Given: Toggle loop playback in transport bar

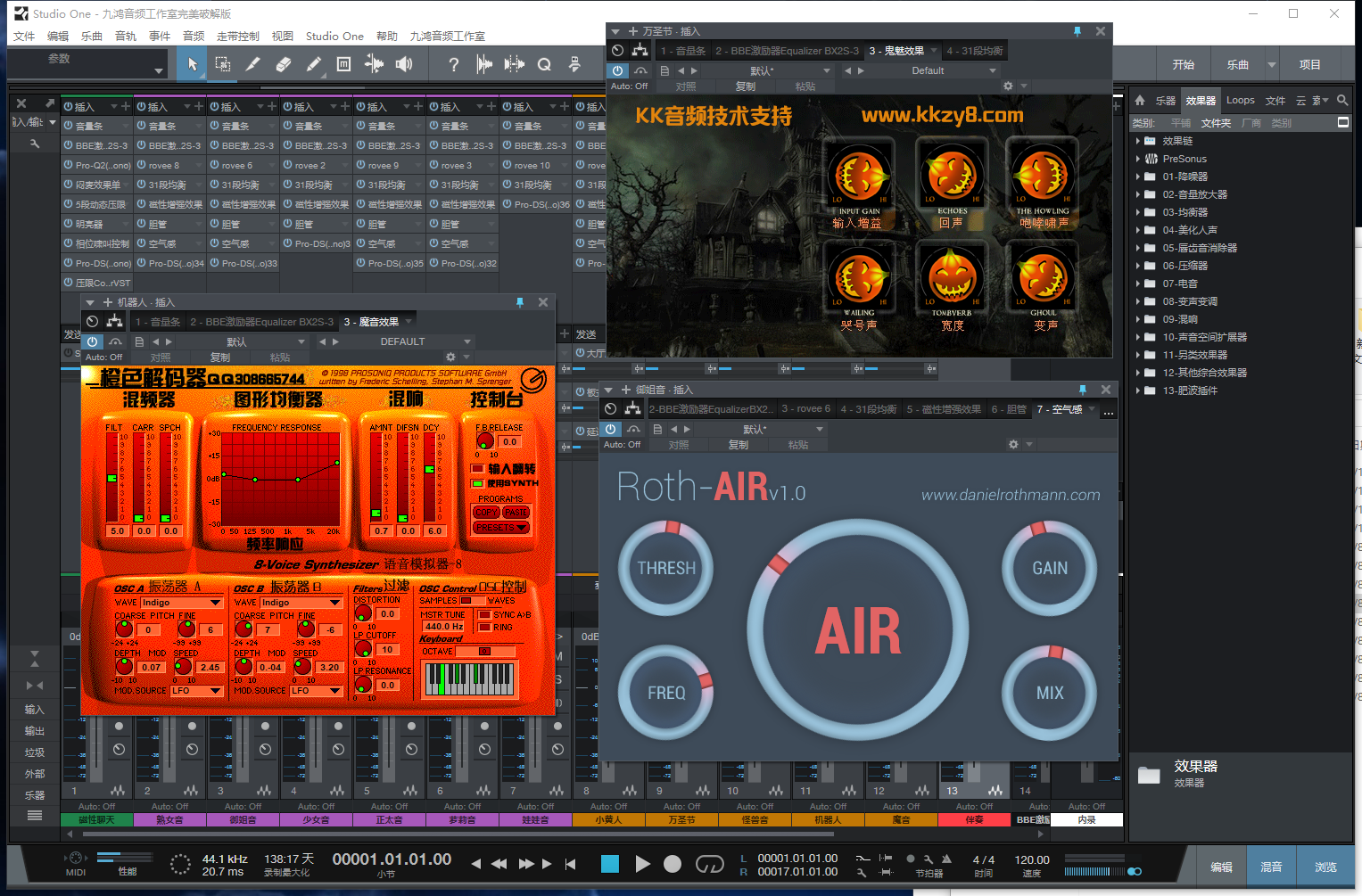Looking at the screenshot, I should coord(709,864).
